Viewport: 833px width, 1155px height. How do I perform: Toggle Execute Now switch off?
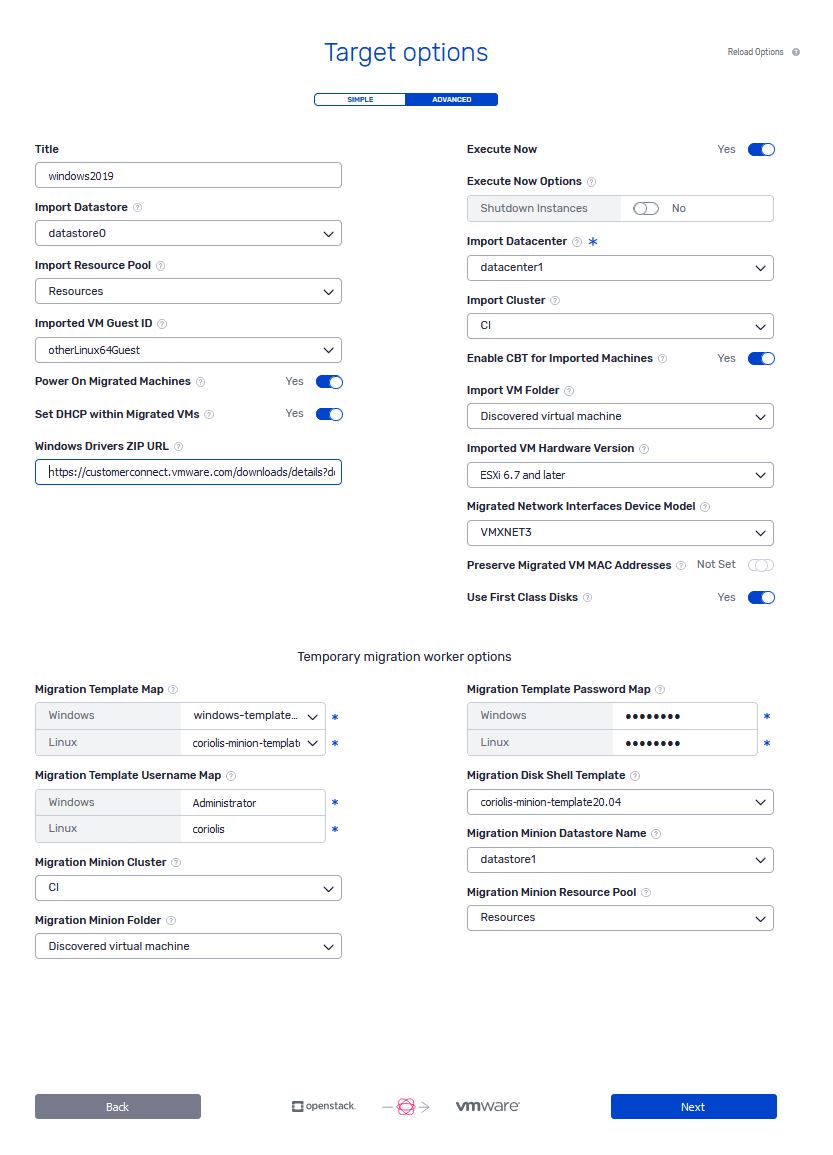[x=761, y=150]
